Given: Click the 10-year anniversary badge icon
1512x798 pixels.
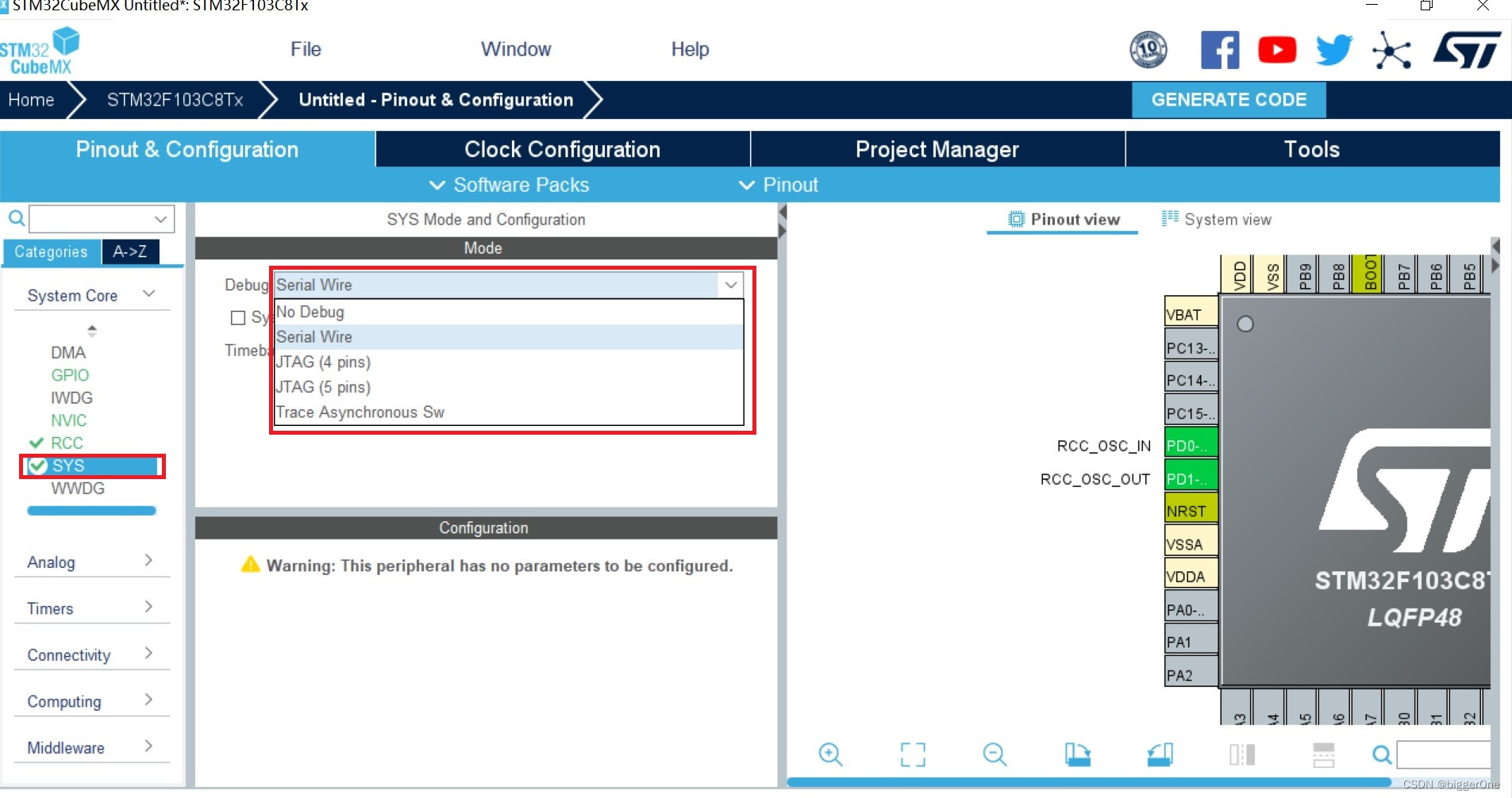Looking at the screenshot, I should click(x=1148, y=50).
